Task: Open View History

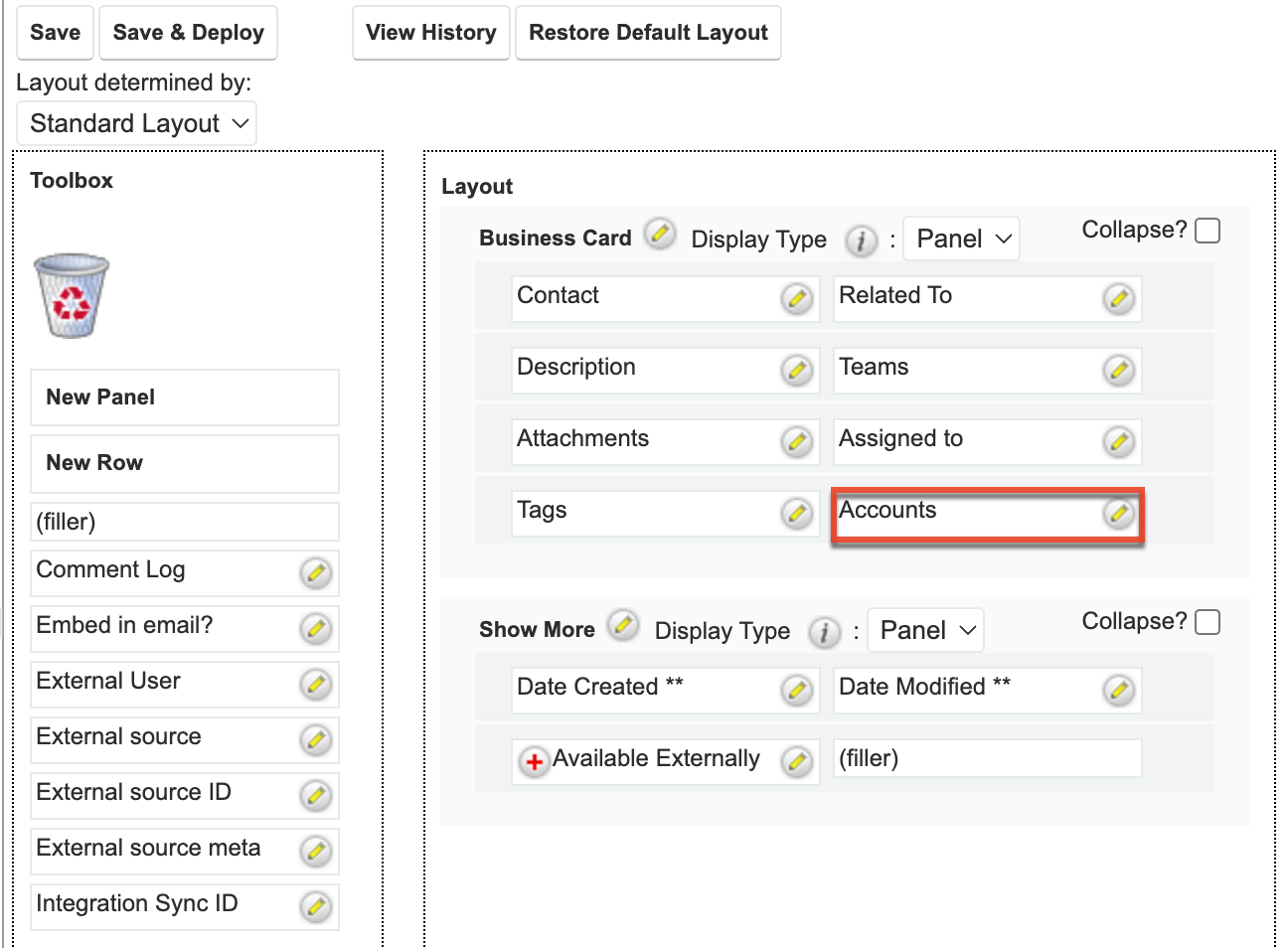Action: tap(430, 32)
